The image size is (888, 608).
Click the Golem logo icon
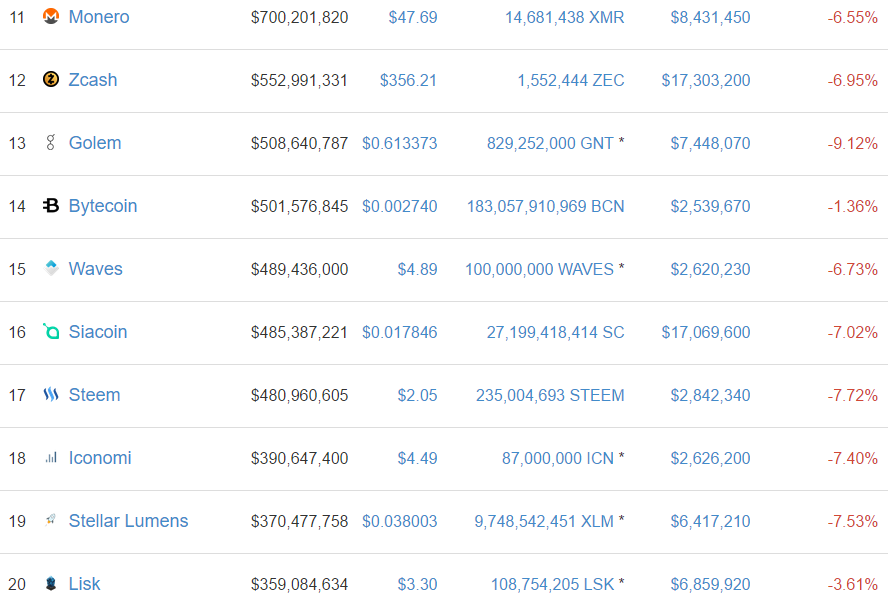point(51,142)
